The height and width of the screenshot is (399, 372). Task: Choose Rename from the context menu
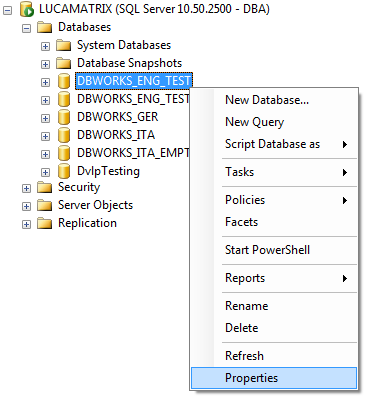click(274, 306)
